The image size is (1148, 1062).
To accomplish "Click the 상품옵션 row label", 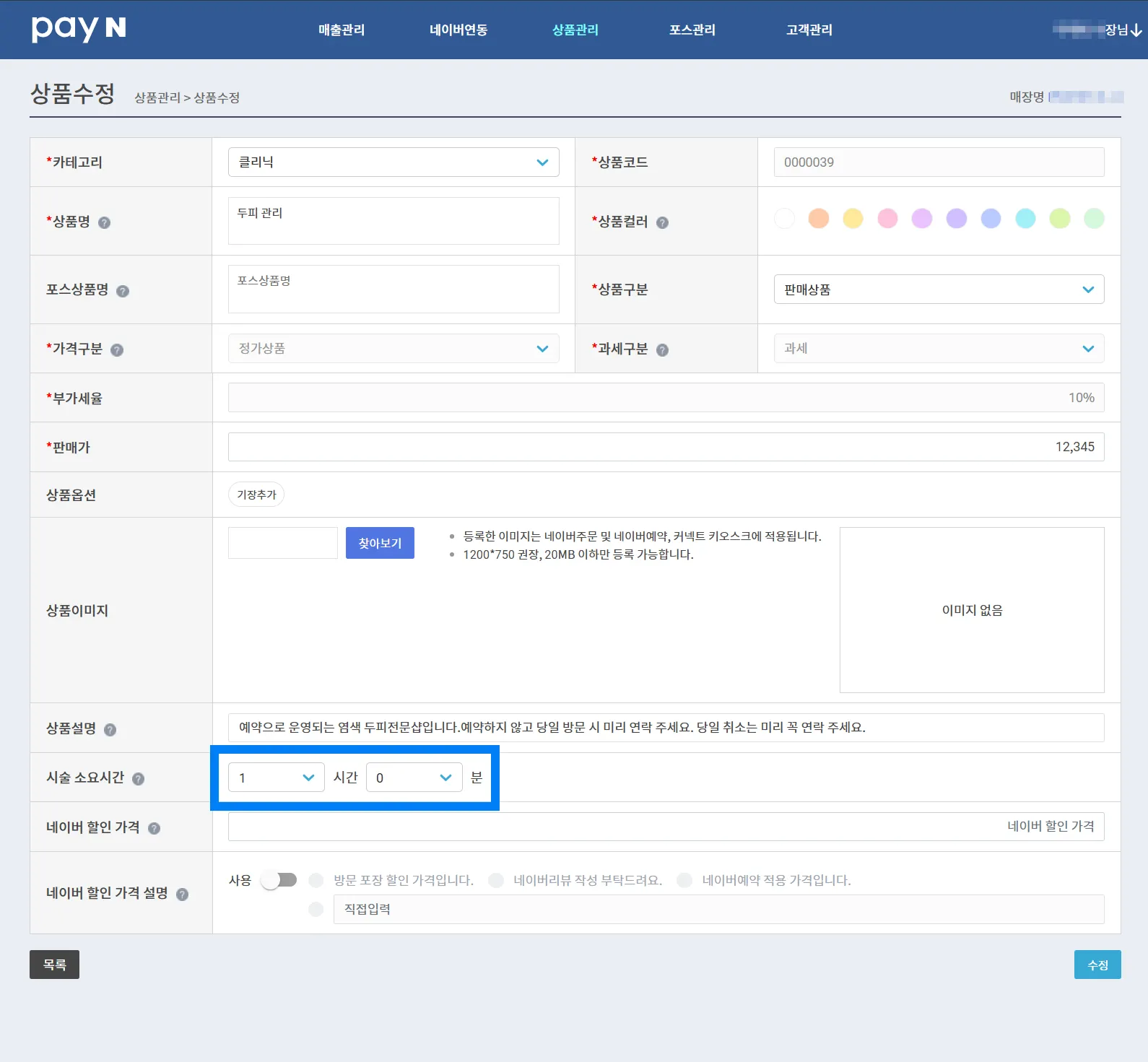I will click(71, 495).
